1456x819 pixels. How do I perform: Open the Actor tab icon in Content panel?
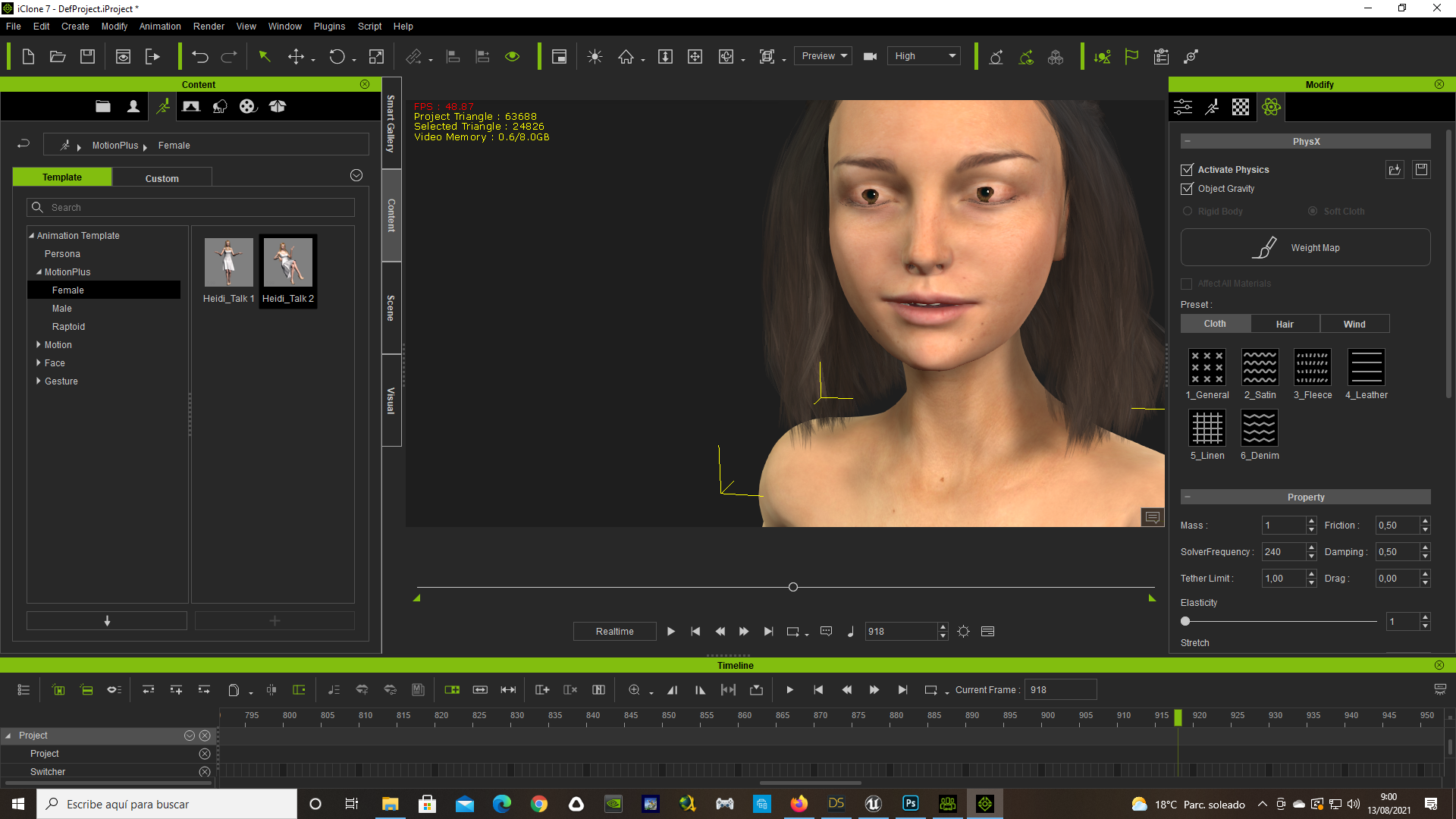point(133,106)
